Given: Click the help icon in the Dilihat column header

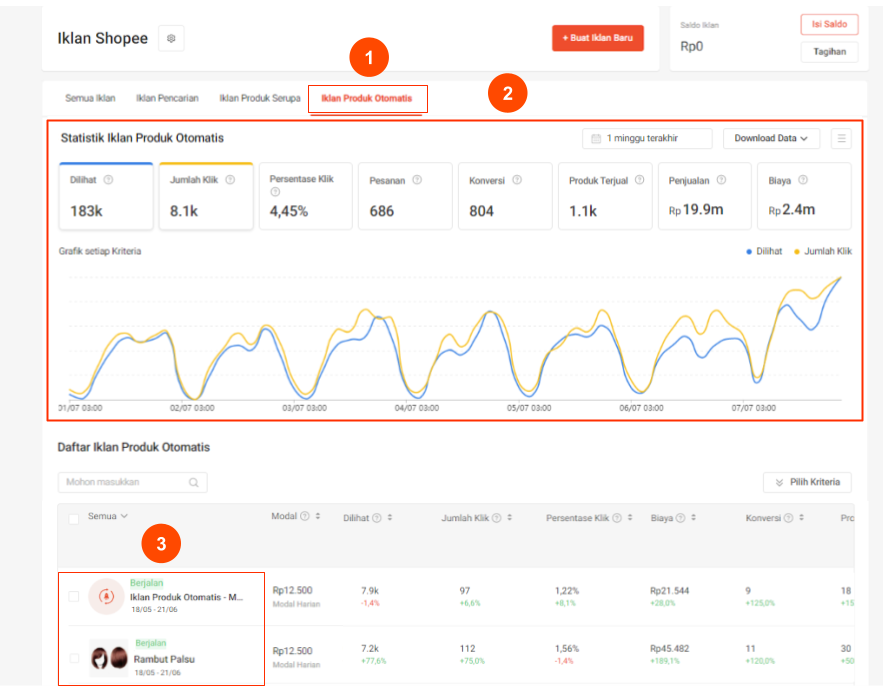Looking at the screenshot, I should [377, 518].
